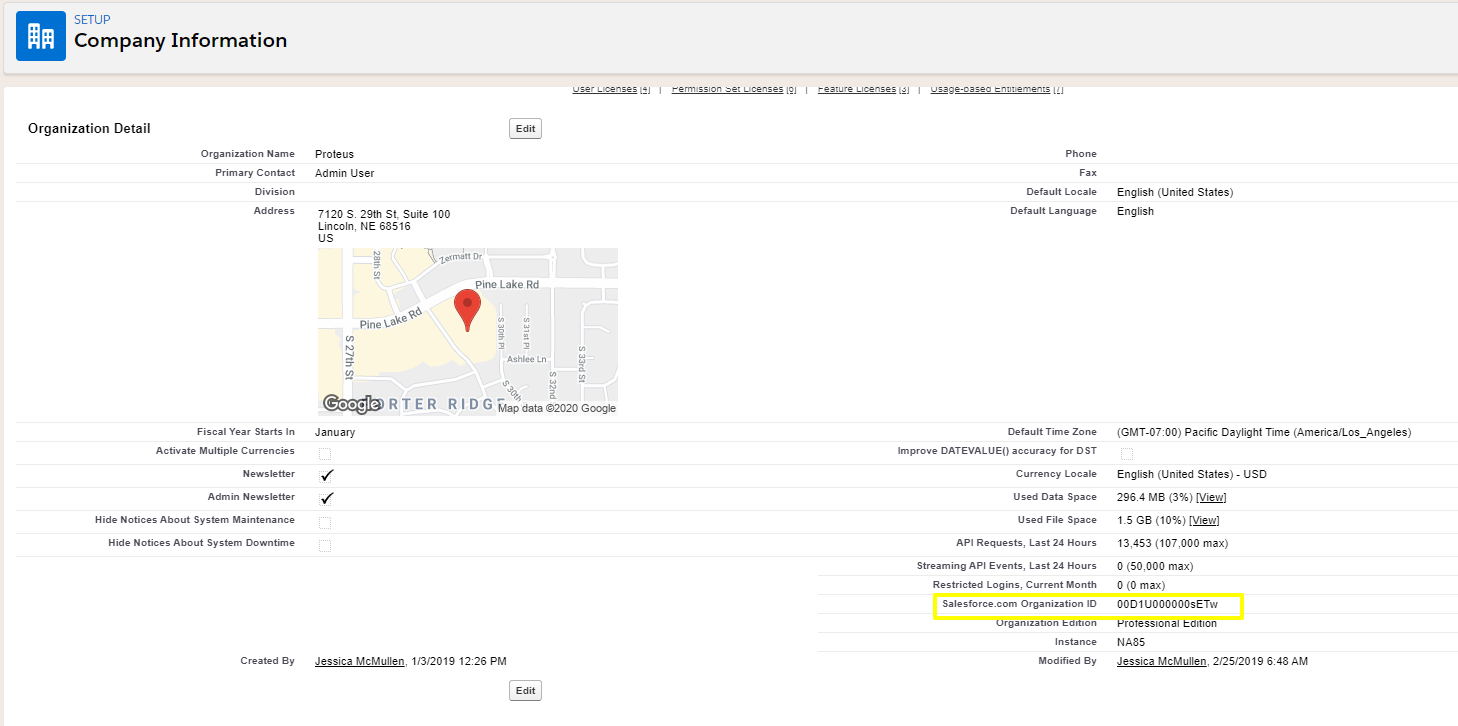The width and height of the screenshot is (1458, 726).
Task: Click the Salesforce.com Organization ID label
Action: [x=1019, y=604]
